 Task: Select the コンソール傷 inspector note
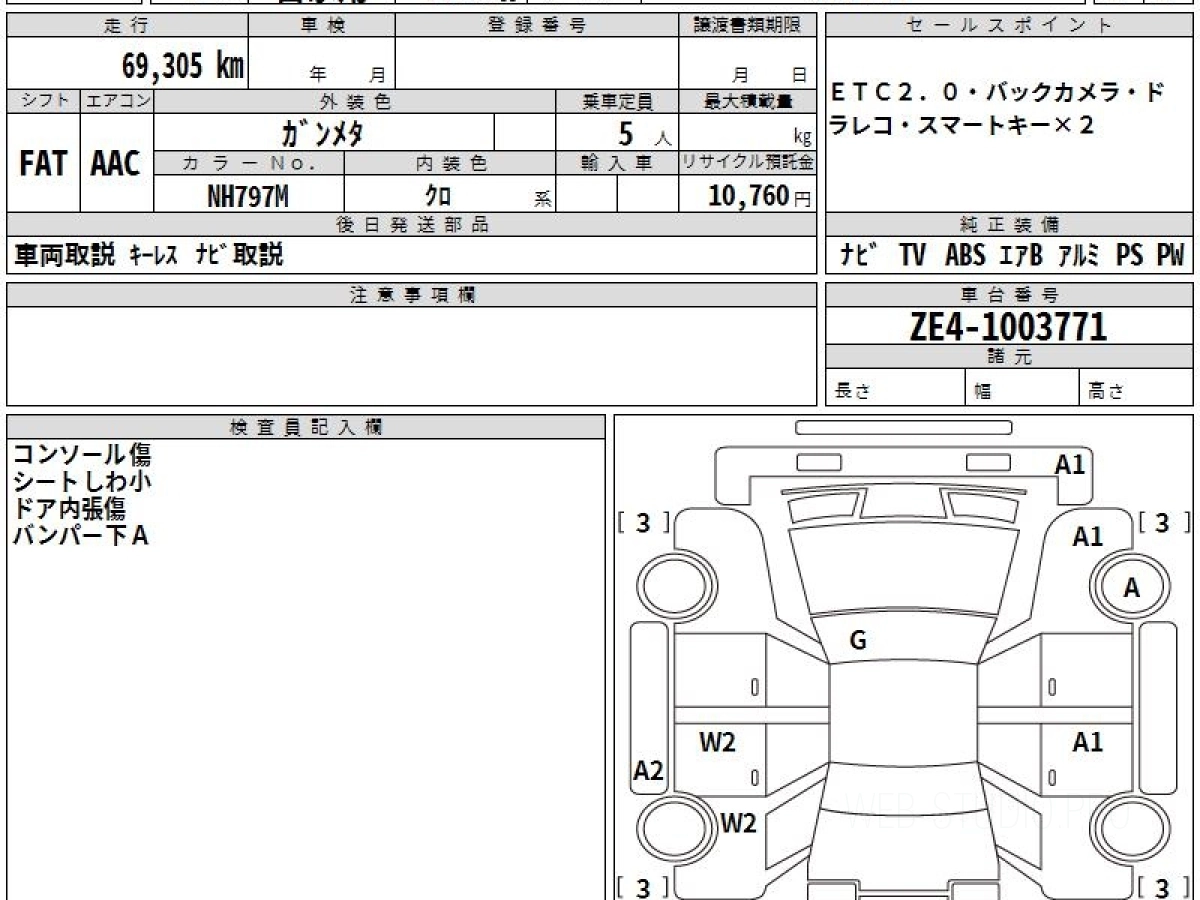pyautogui.click(x=82, y=455)
